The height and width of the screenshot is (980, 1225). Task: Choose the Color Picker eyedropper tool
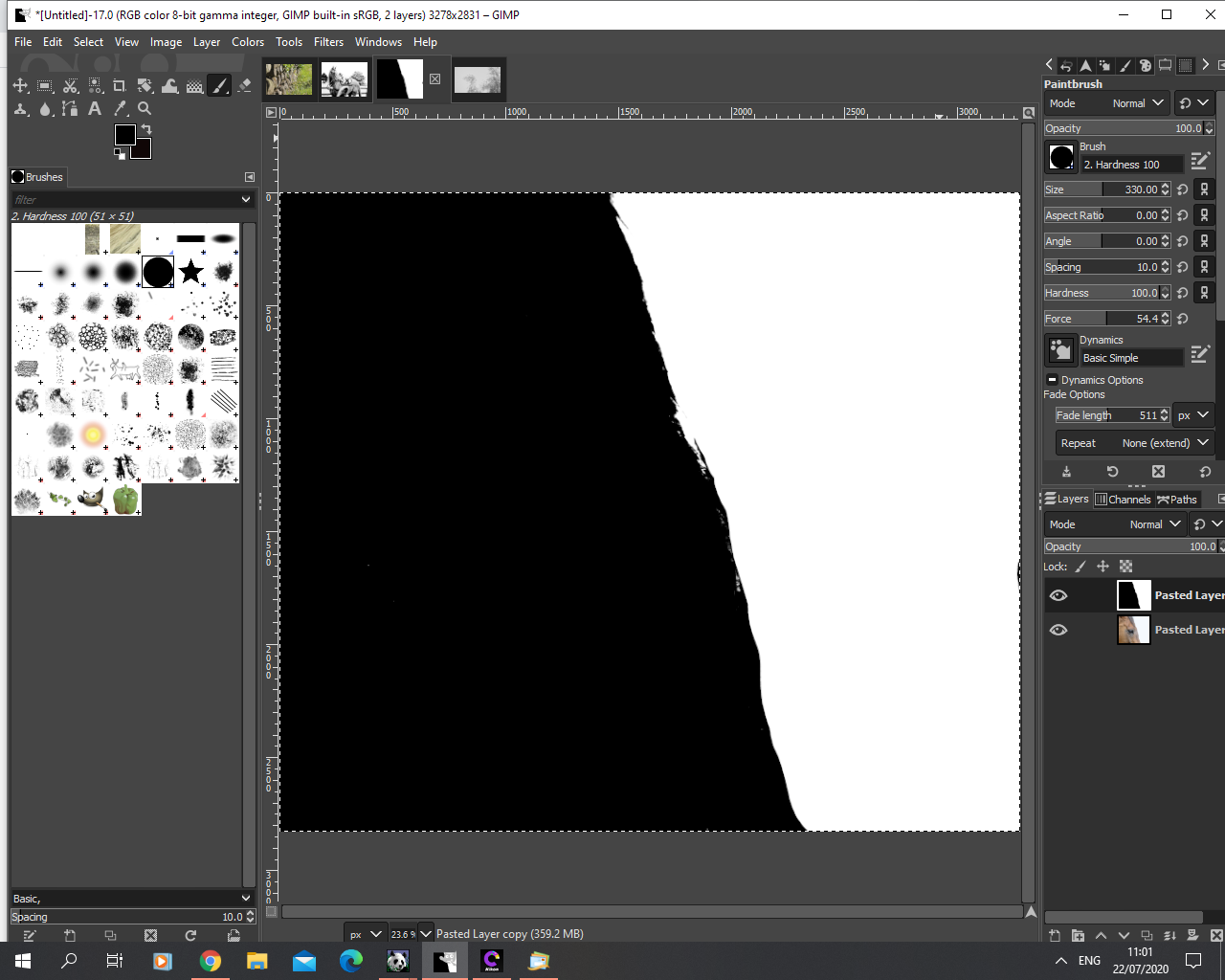120,109
